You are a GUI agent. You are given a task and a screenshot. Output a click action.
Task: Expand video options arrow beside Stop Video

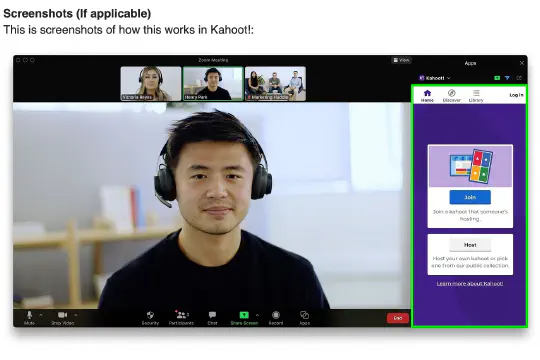click(x=76, y=315)
